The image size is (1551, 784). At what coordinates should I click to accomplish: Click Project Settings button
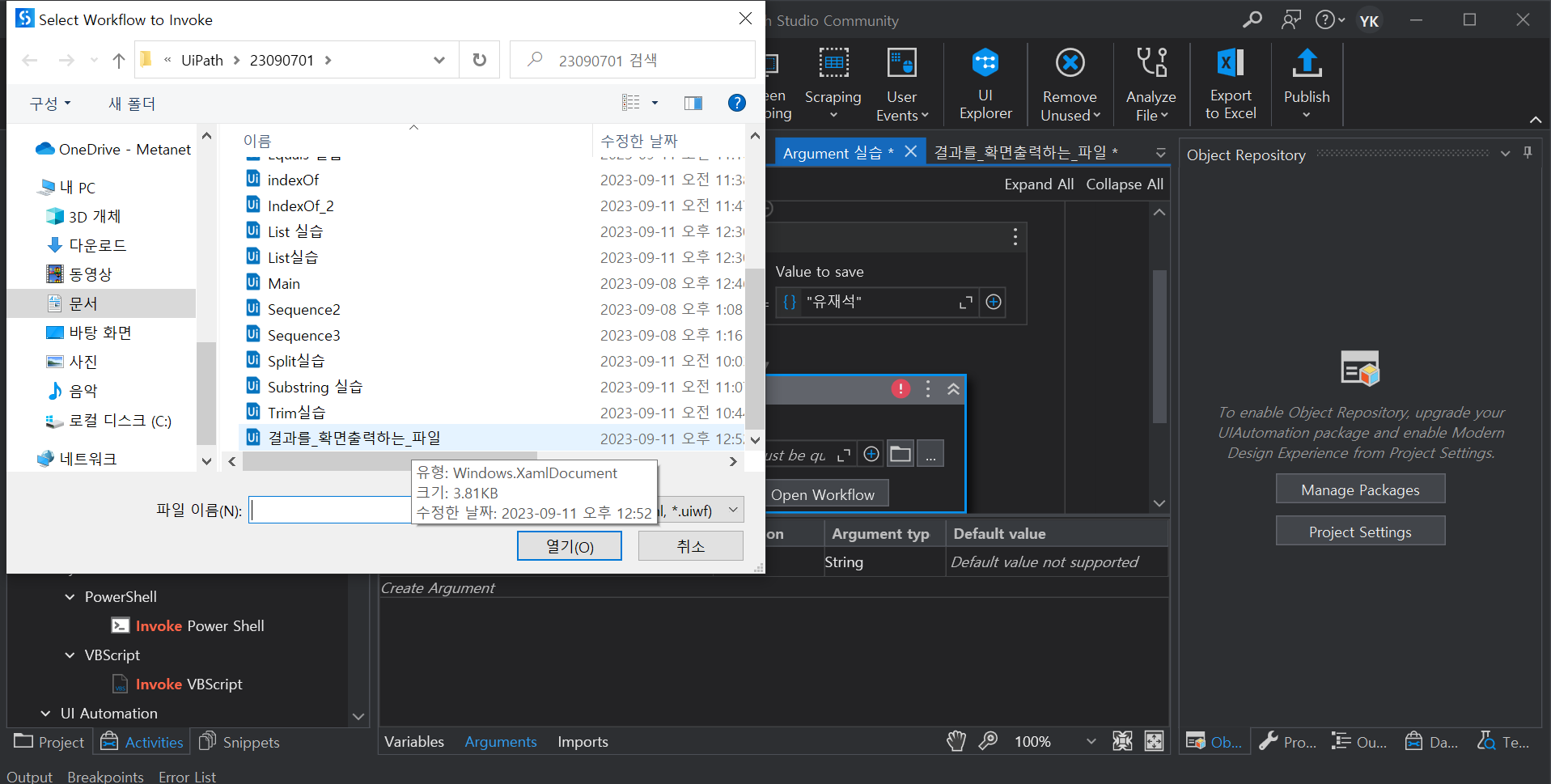pos(1360,532)
